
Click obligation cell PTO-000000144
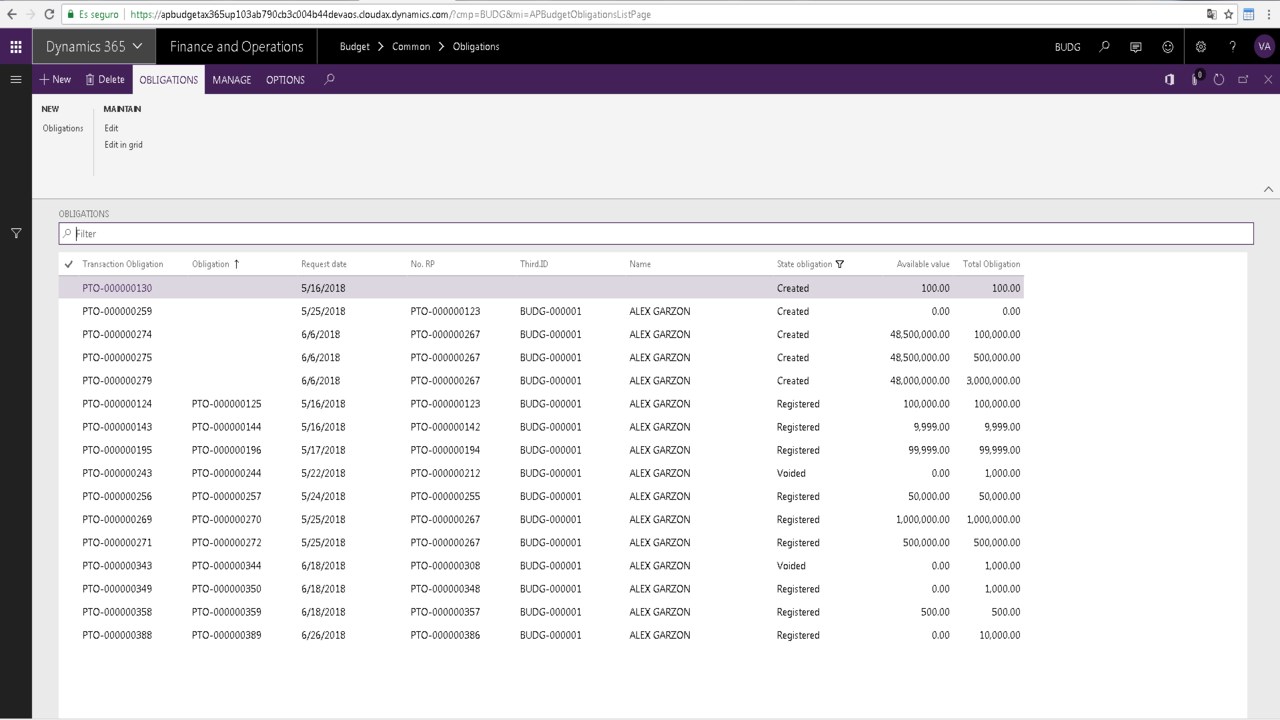click(227, 427)
